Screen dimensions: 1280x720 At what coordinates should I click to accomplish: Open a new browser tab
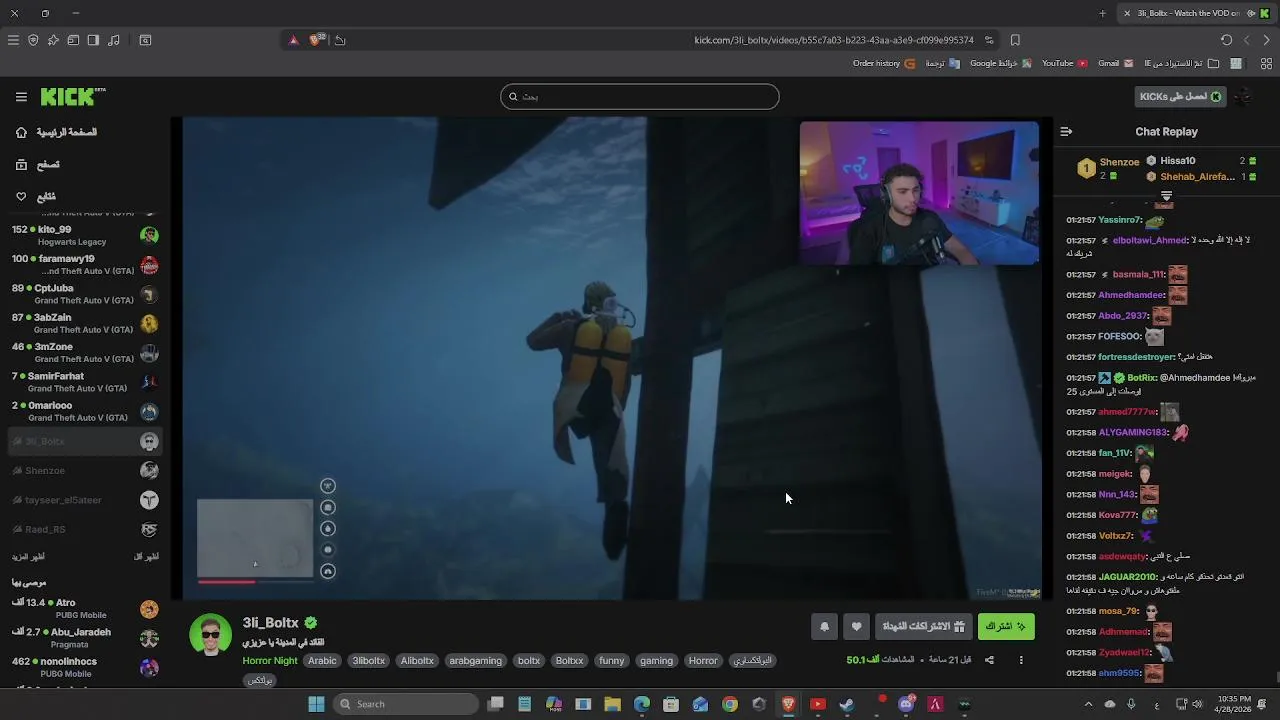click(1102, 13)
